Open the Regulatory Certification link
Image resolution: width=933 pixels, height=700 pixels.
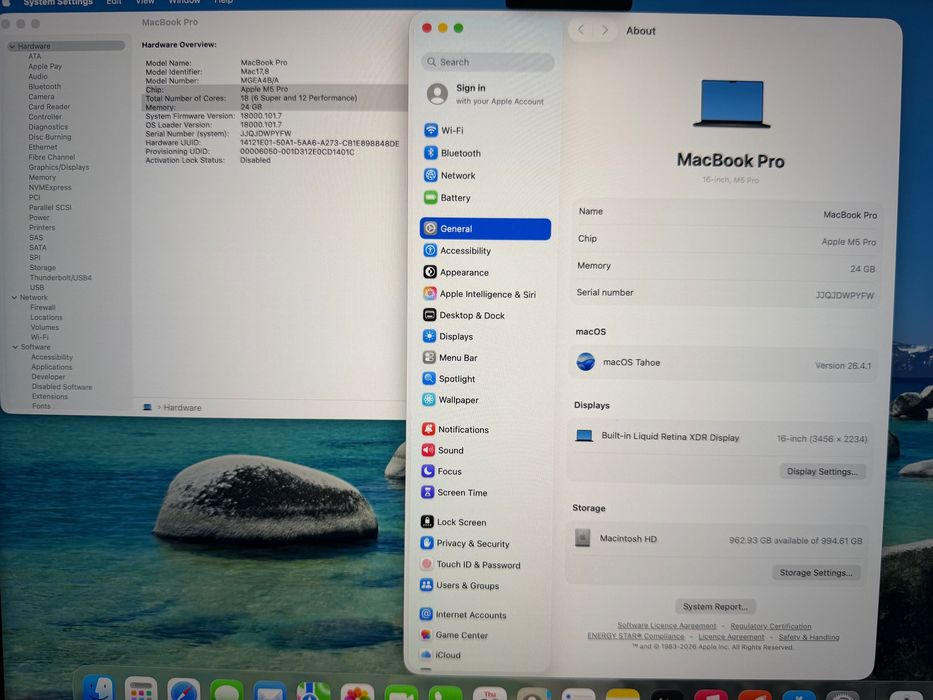pyautogui.click(x=771, y=626)
